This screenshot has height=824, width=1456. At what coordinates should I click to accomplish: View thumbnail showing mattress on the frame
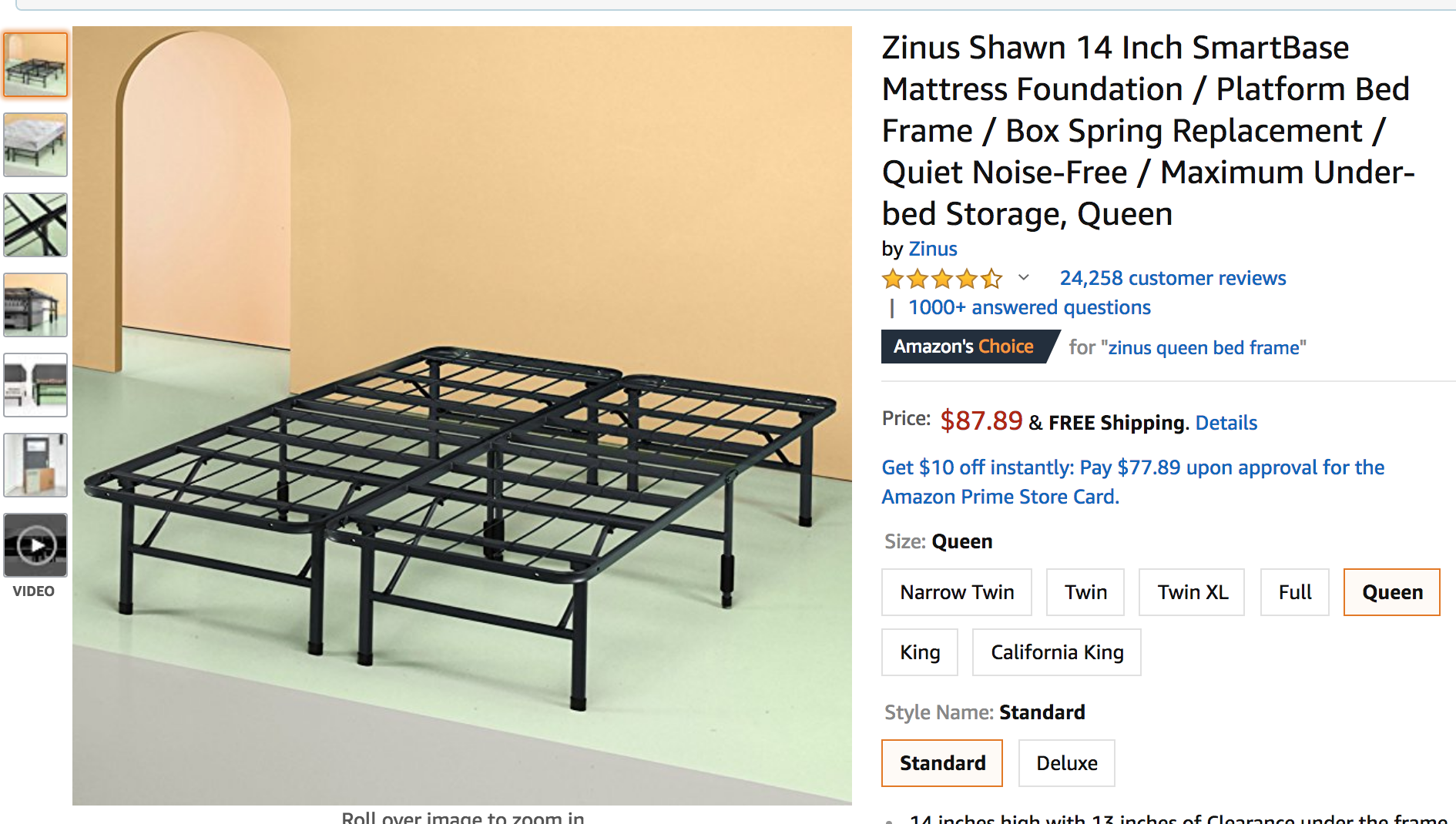point(35,145)
